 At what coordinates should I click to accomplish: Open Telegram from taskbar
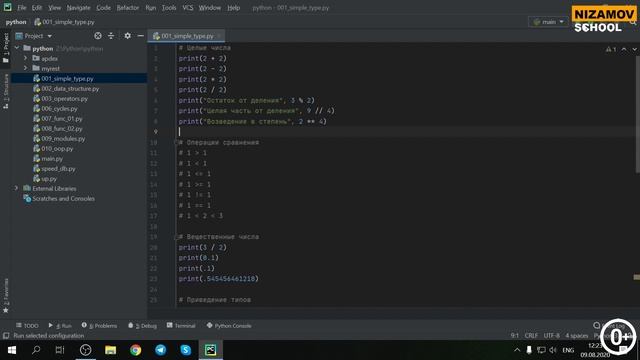[160, 350]
